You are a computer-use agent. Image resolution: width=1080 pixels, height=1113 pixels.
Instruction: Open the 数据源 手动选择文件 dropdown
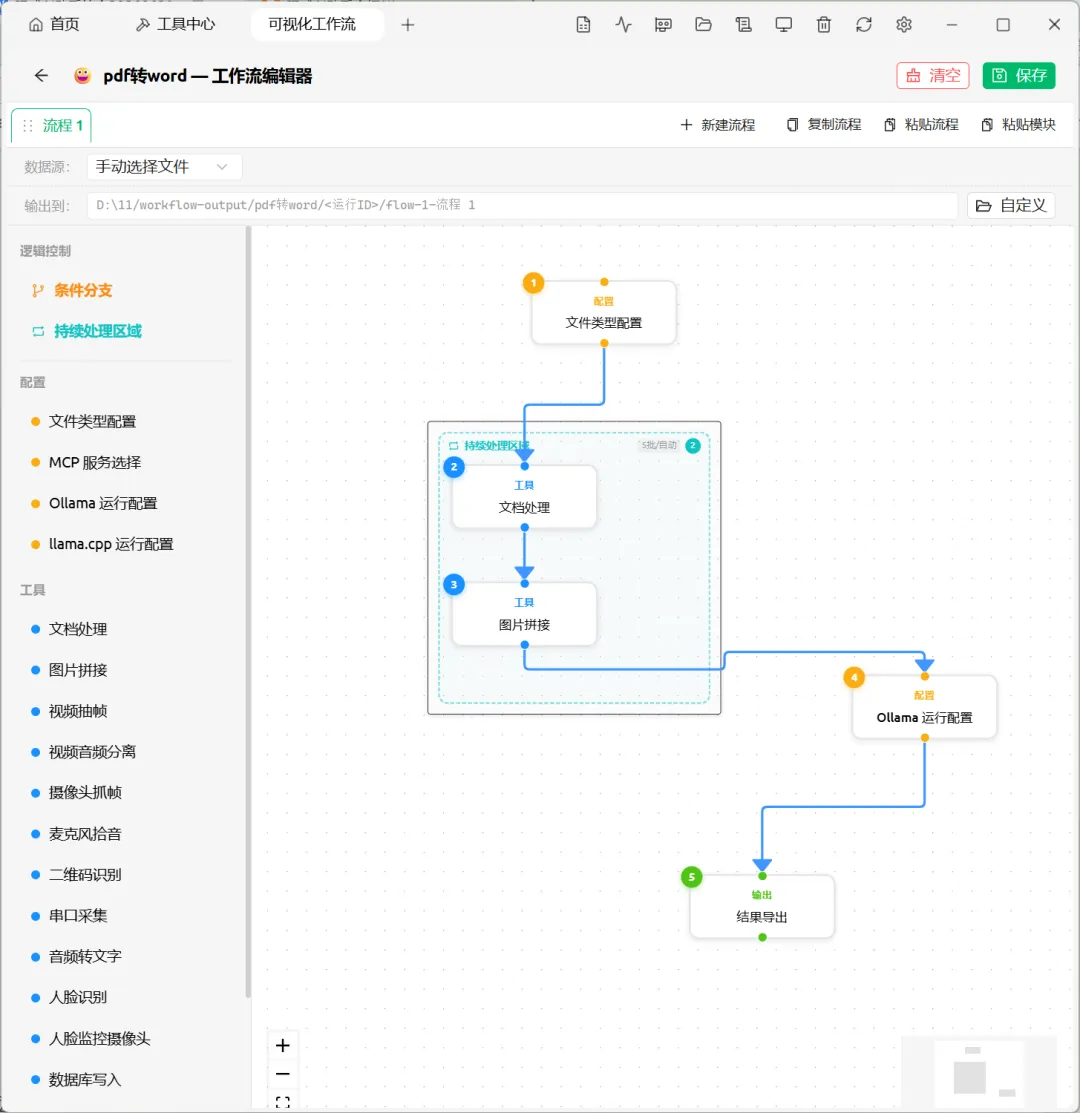(165, 167)
